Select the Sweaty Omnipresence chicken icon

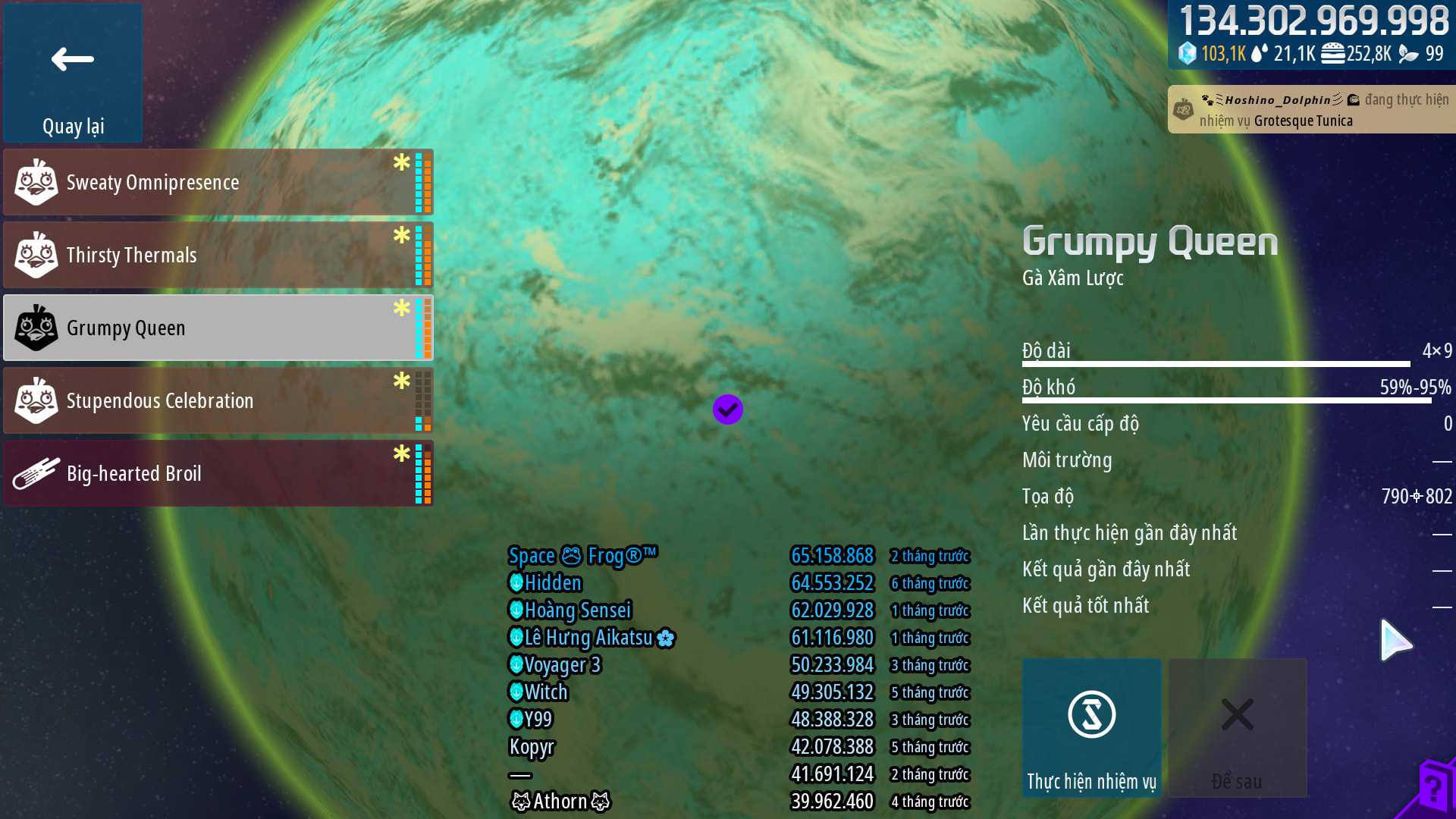pos(36,182)
